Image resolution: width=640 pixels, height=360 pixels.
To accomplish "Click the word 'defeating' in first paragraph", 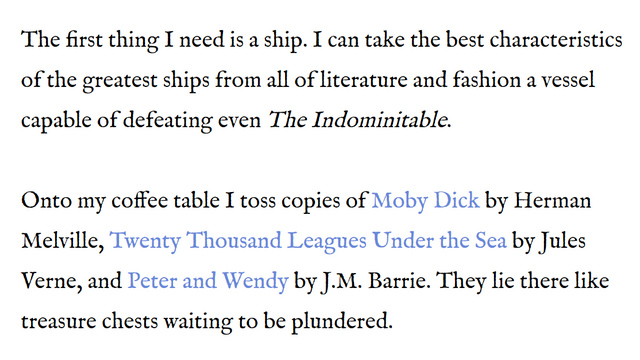I will coord(167,120).
